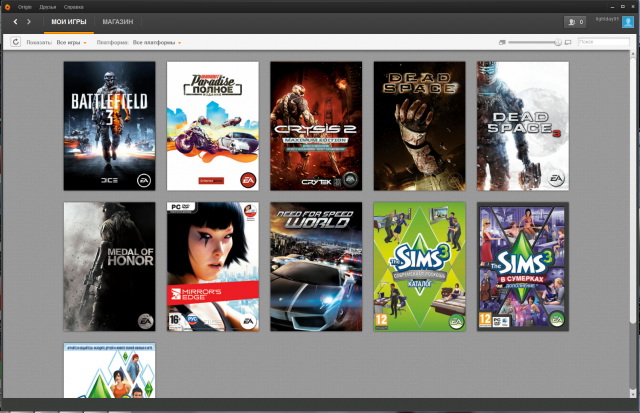
Task: Click the large thumbnails size icon
Action: [568, 42]
